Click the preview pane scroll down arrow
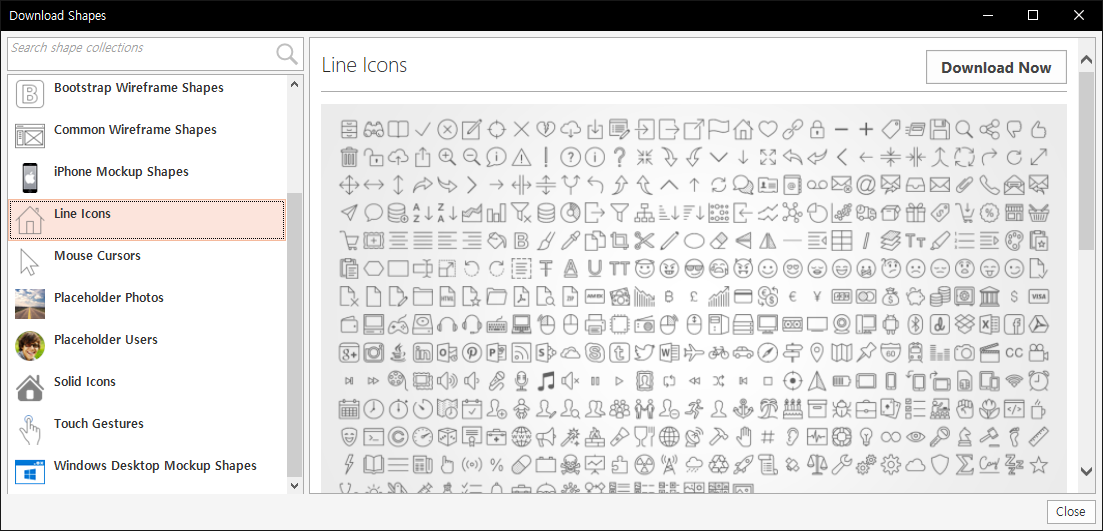The height and width of the screenshot is (531, 1103). coord(1086,471)
